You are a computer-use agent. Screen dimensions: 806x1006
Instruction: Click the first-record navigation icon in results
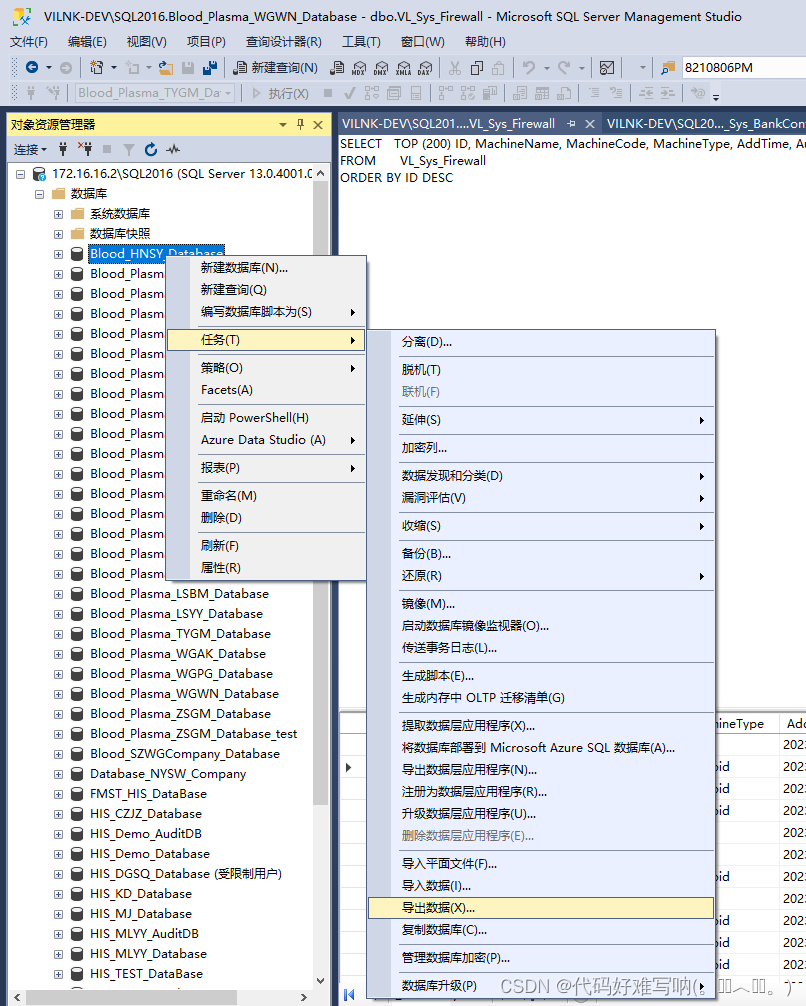(x=349, y=994)
